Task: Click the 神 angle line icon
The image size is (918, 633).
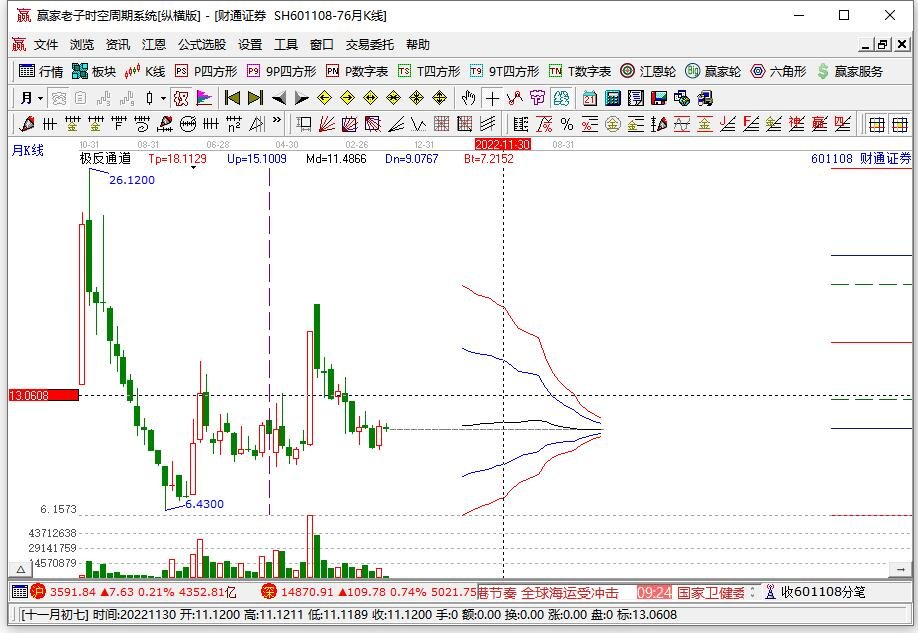Action: [x=797, y=124]
